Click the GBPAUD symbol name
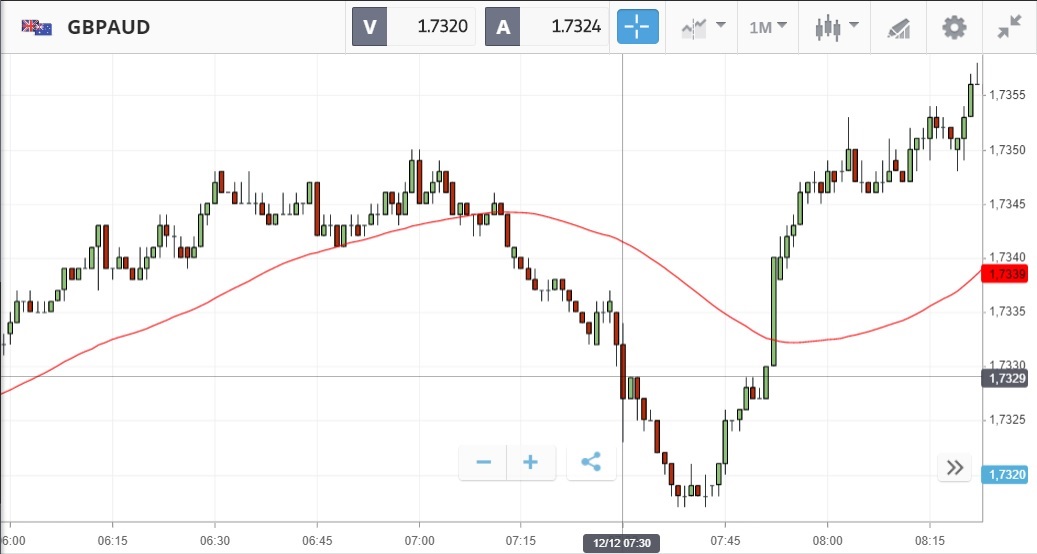 (109, 27)
